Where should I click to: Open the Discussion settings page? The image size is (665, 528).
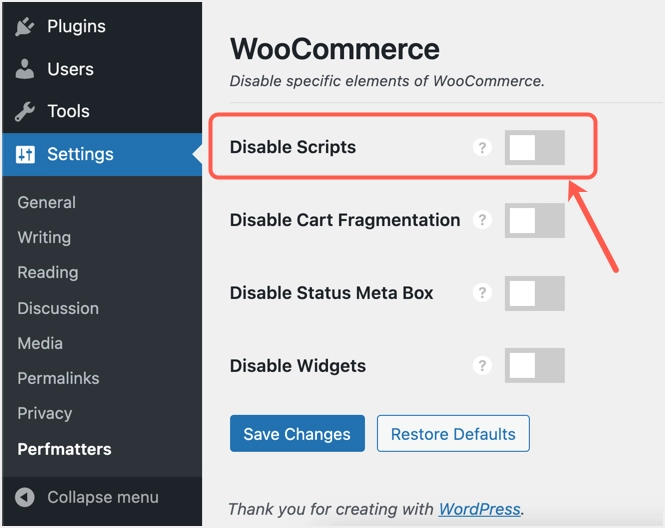pyautogui.click(x=58, y=308)
